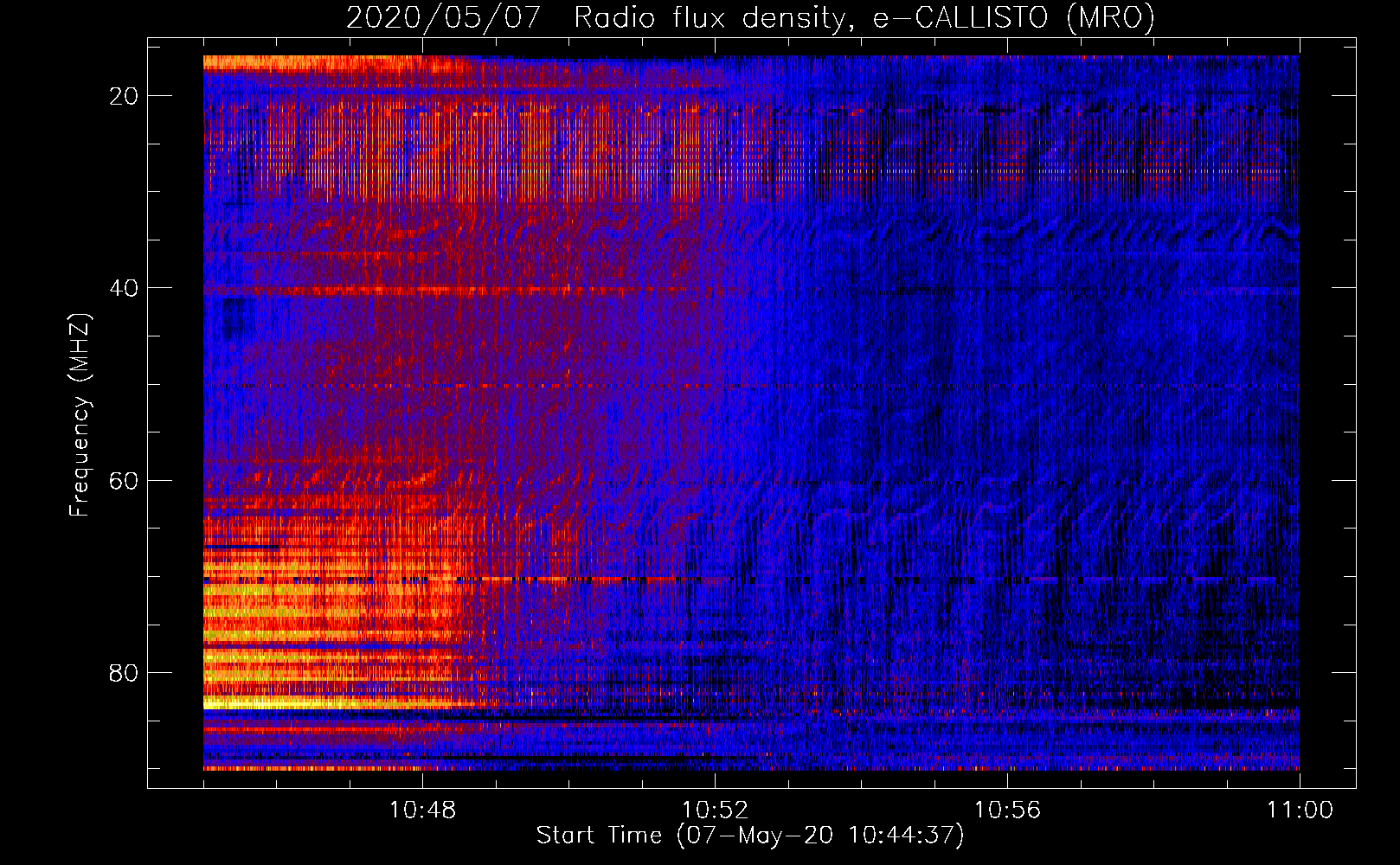The image size is (1400, 865).
Task: Click the '10:48' time tick label
Action: coord(422,811)
